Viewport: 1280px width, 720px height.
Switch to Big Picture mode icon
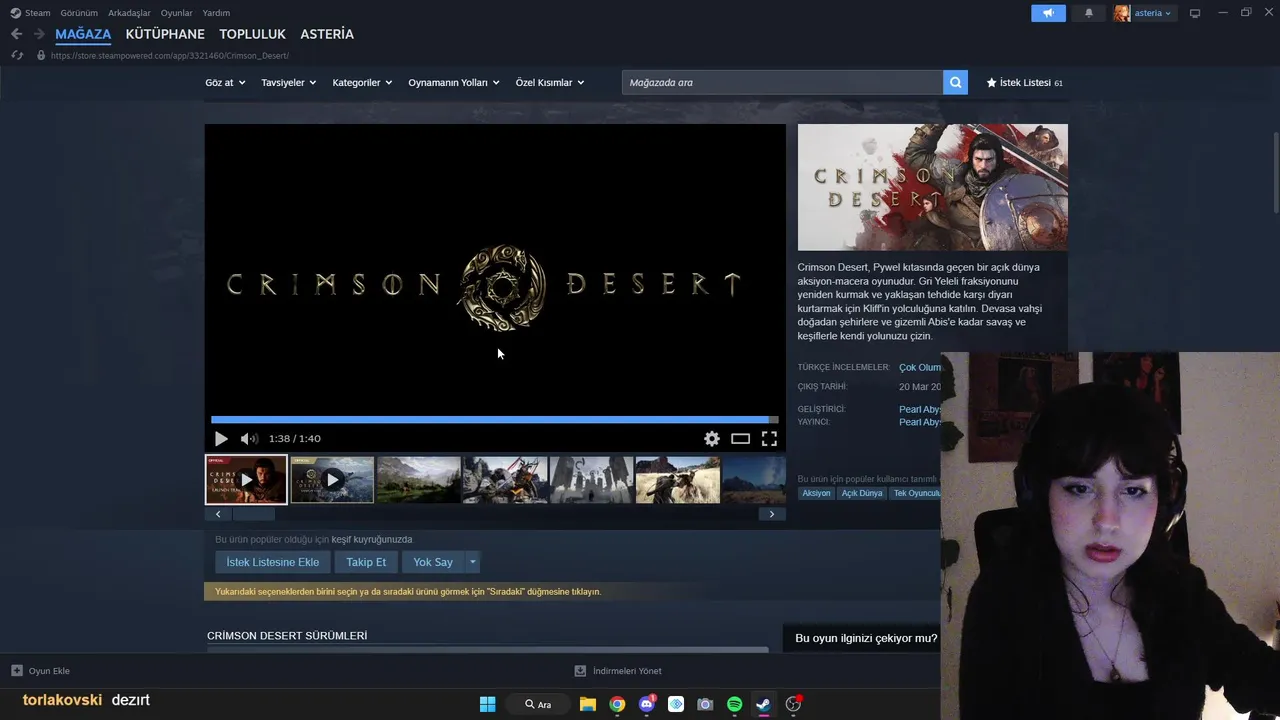[1194, 13]
